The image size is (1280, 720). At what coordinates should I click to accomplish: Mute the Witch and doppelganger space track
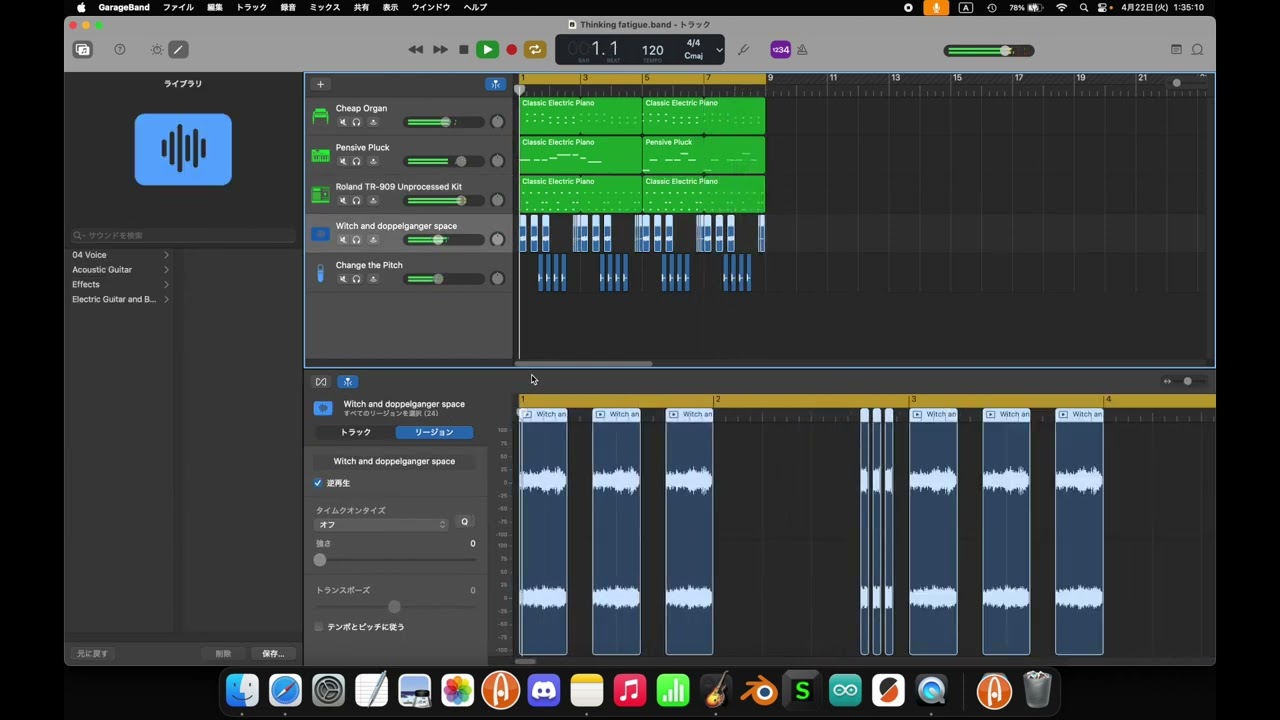tap(342, 240)
